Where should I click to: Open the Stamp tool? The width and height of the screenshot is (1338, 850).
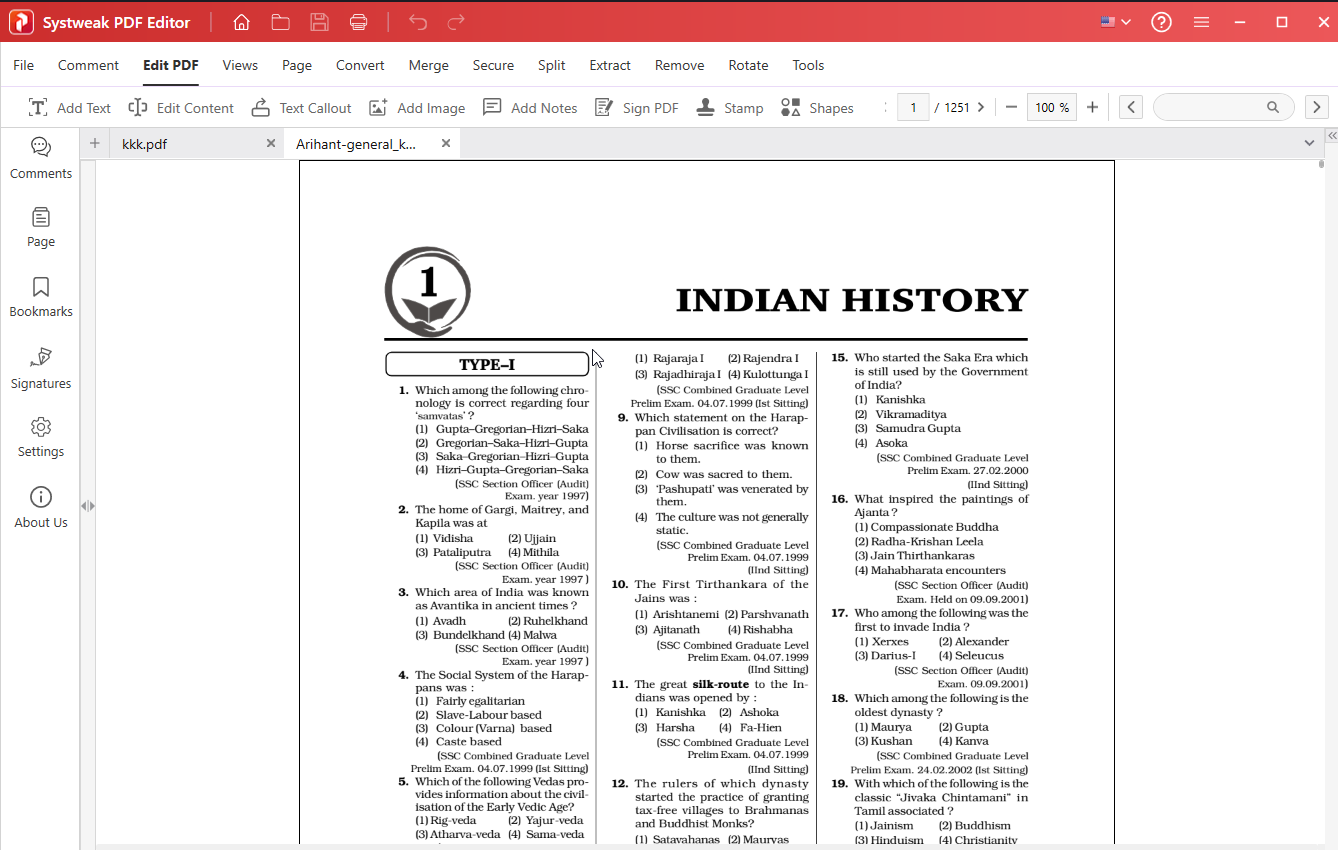tap(730, 107)
